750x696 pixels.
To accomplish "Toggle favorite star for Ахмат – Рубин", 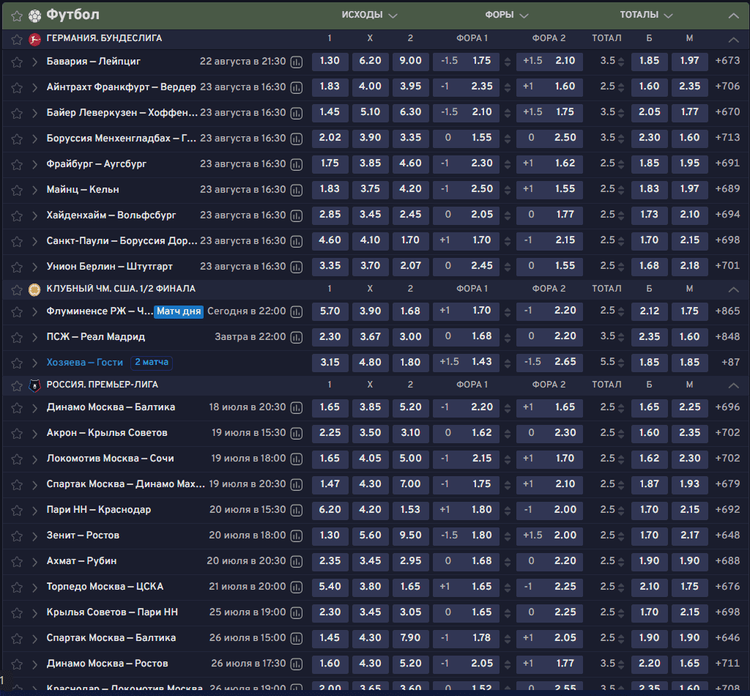I will (x=16, y=561).
